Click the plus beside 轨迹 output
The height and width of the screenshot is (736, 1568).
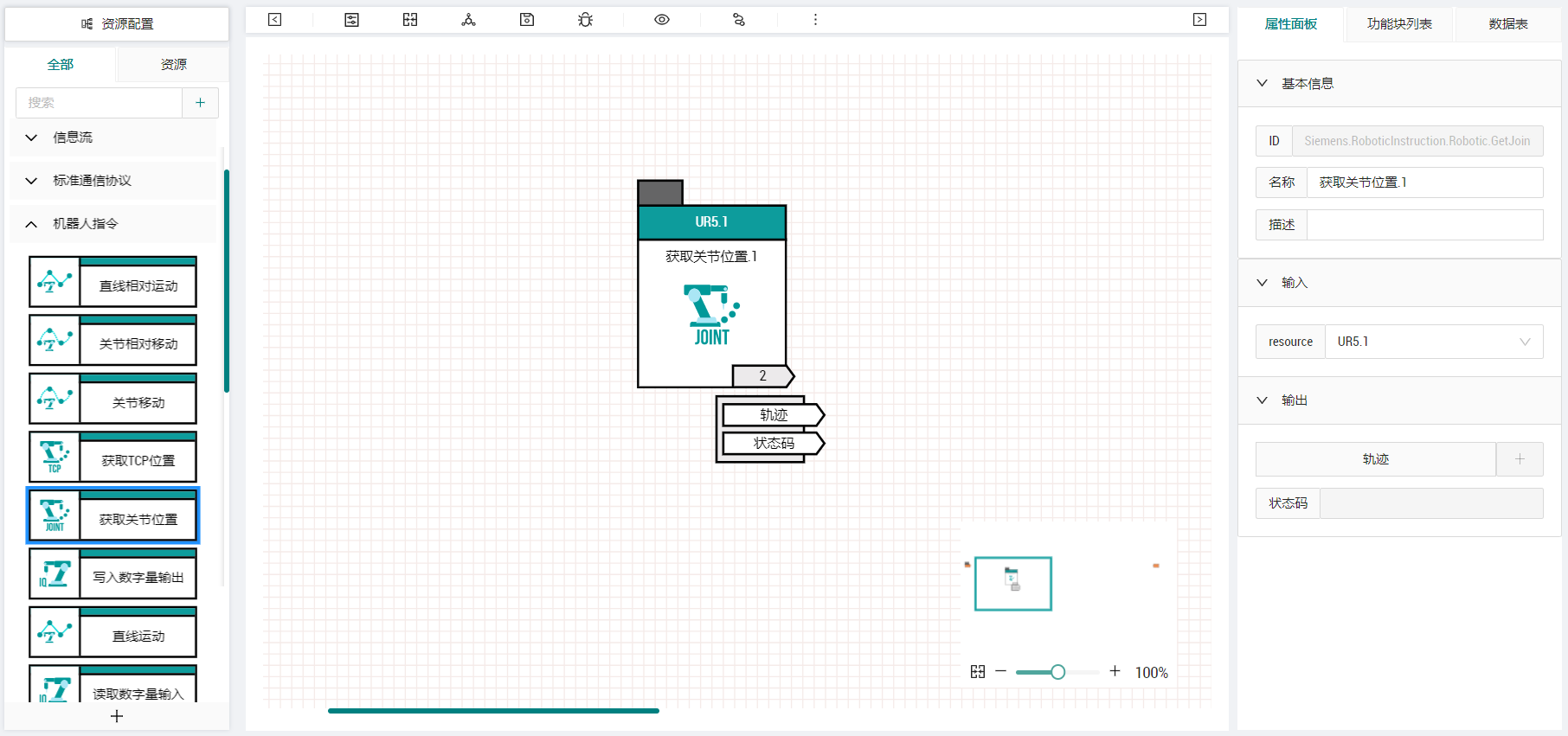click(x=1520, y=459)
